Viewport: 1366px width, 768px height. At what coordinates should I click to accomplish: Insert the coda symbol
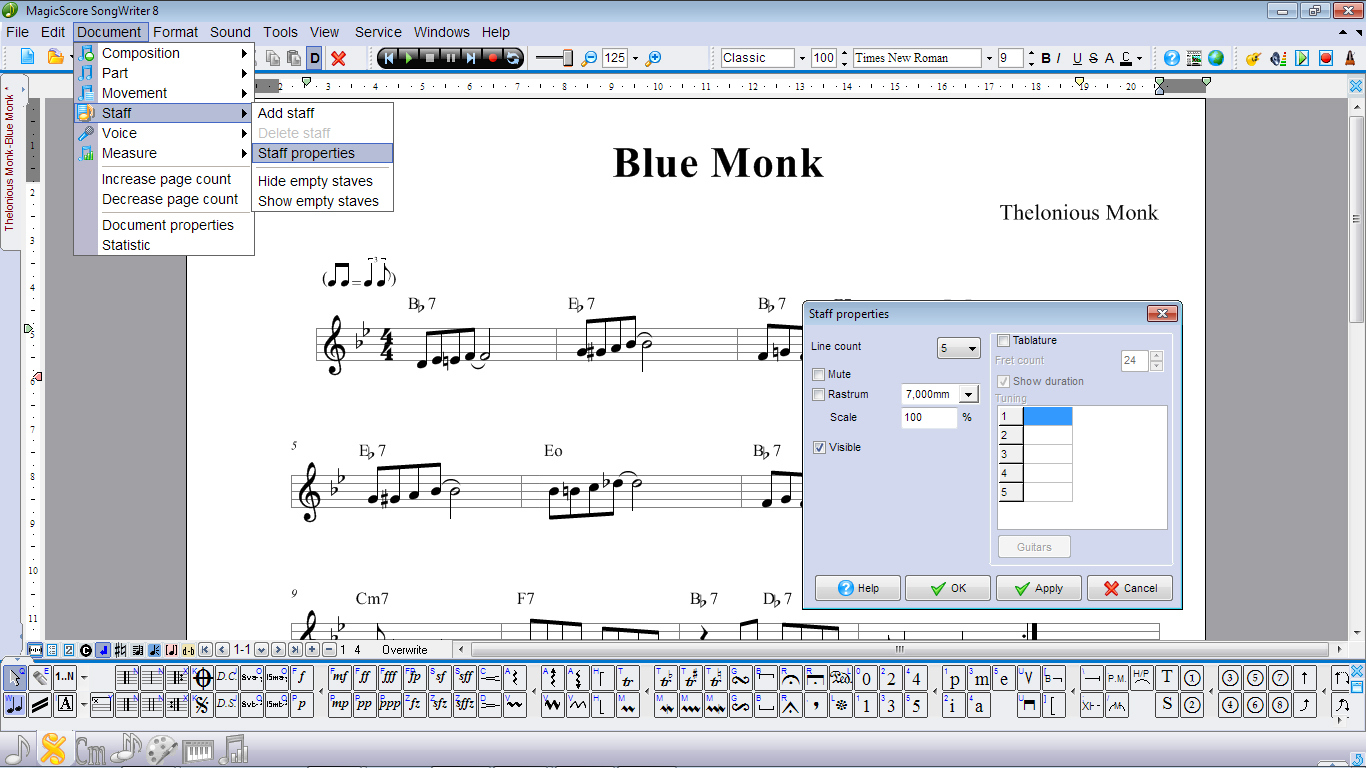click(x=202, y=677)
